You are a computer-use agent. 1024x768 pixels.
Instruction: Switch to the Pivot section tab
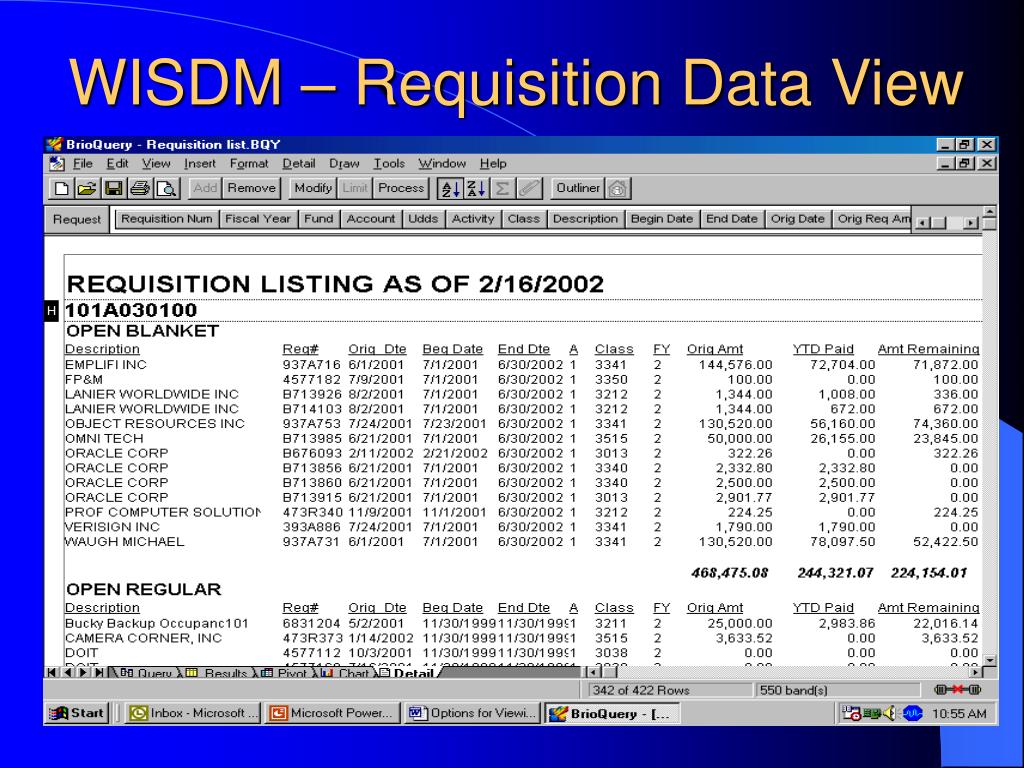(285, 673)
